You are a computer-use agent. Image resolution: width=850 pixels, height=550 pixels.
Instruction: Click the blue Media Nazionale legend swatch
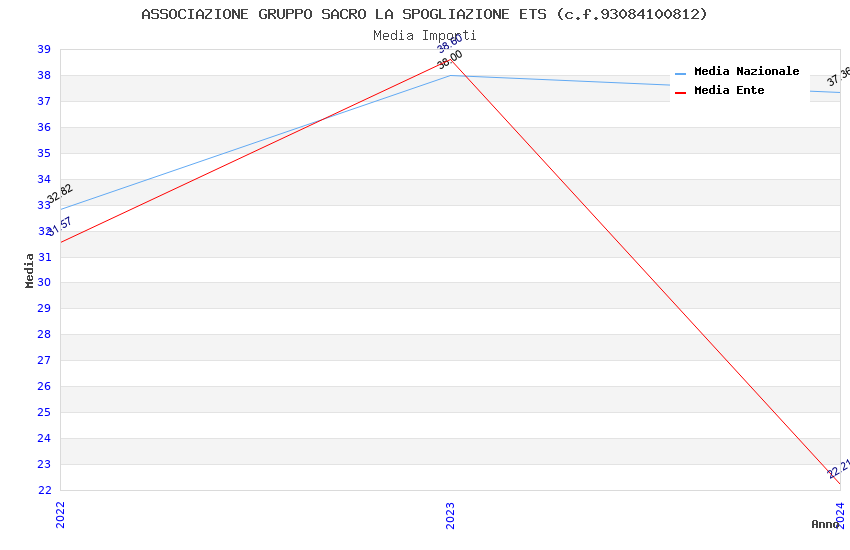(680, 74)
